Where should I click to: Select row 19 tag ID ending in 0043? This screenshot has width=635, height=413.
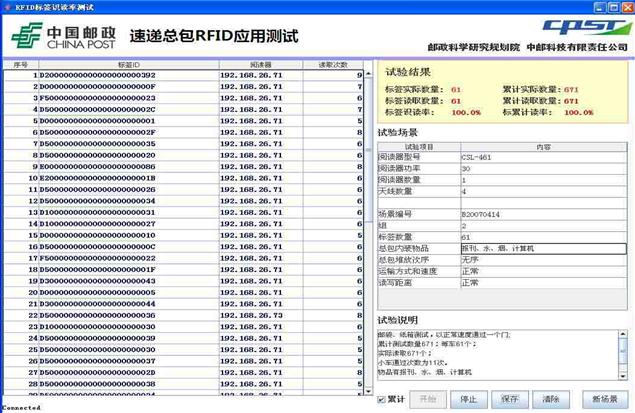click(x=129, y=281)
